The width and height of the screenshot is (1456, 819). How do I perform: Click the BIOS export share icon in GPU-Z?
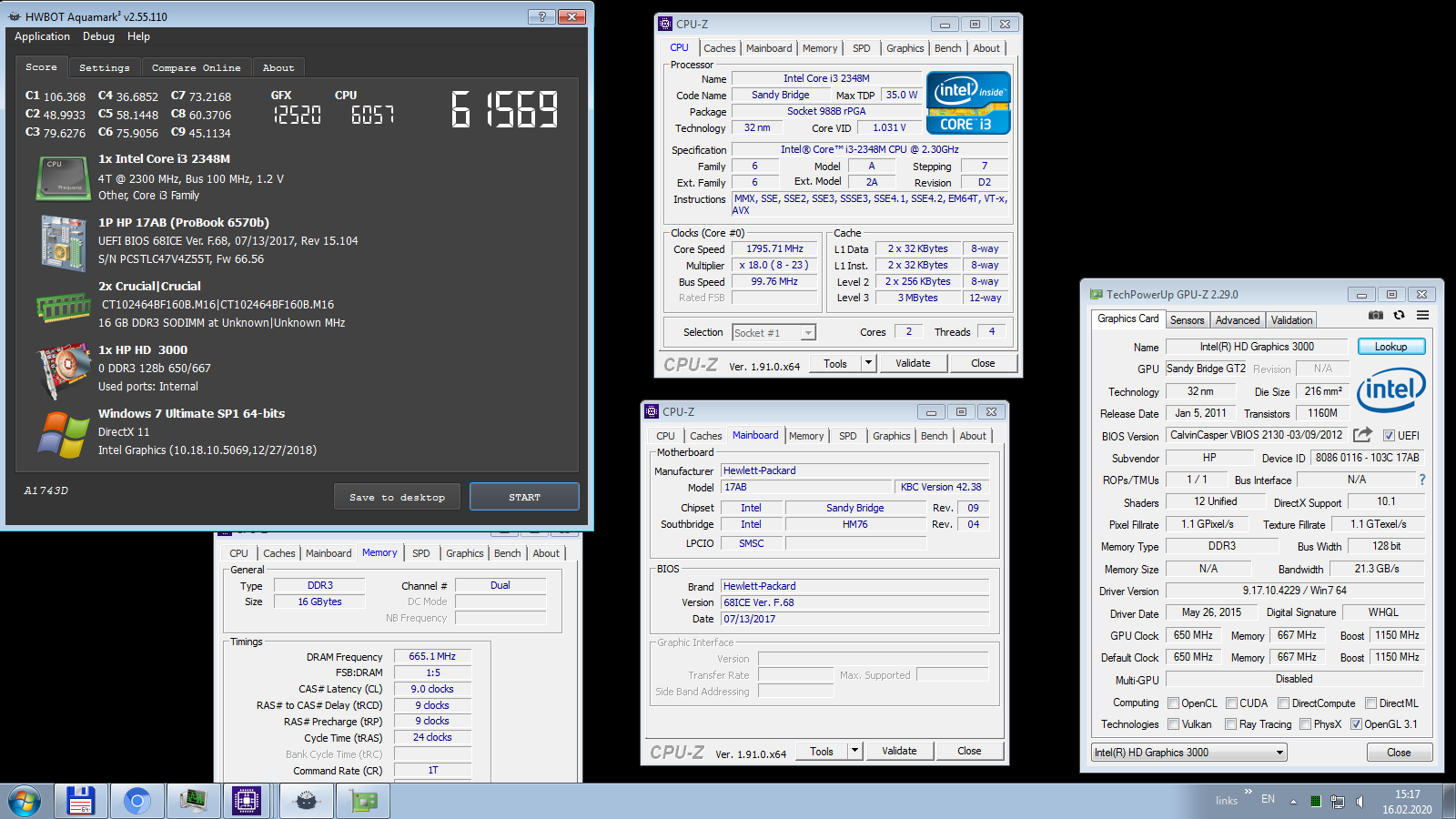pos(1362,435)
